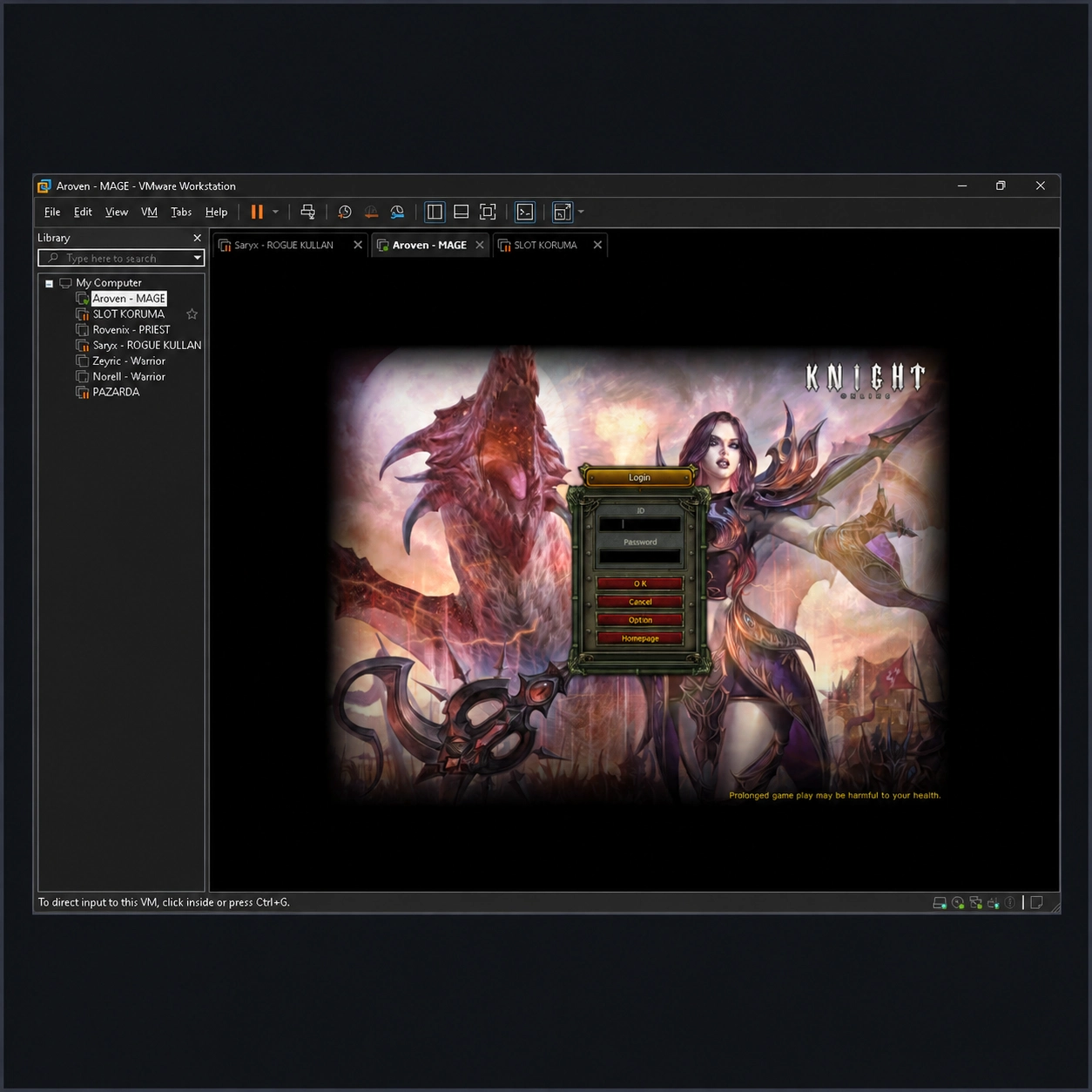
Task: Click the VM icon beside Zeyric - Warrior
Action: coord(83,361)
